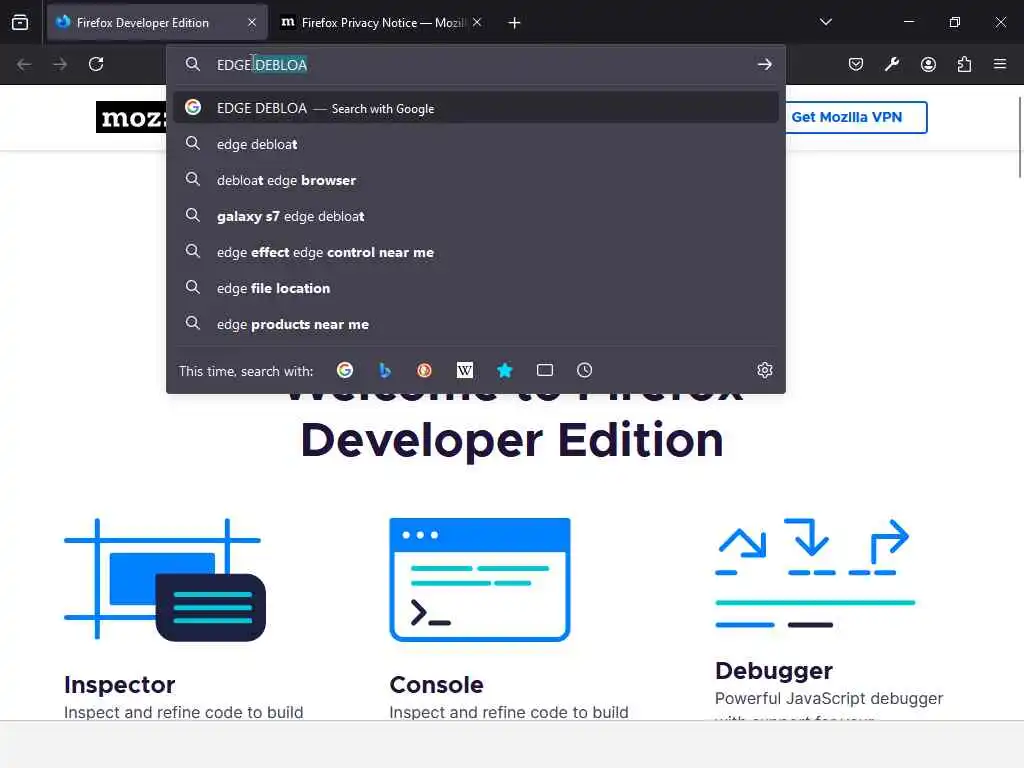Screen dimensions: 1024x768
Task: Choose 'edge file location' suggestion
Action: [476, 287]
